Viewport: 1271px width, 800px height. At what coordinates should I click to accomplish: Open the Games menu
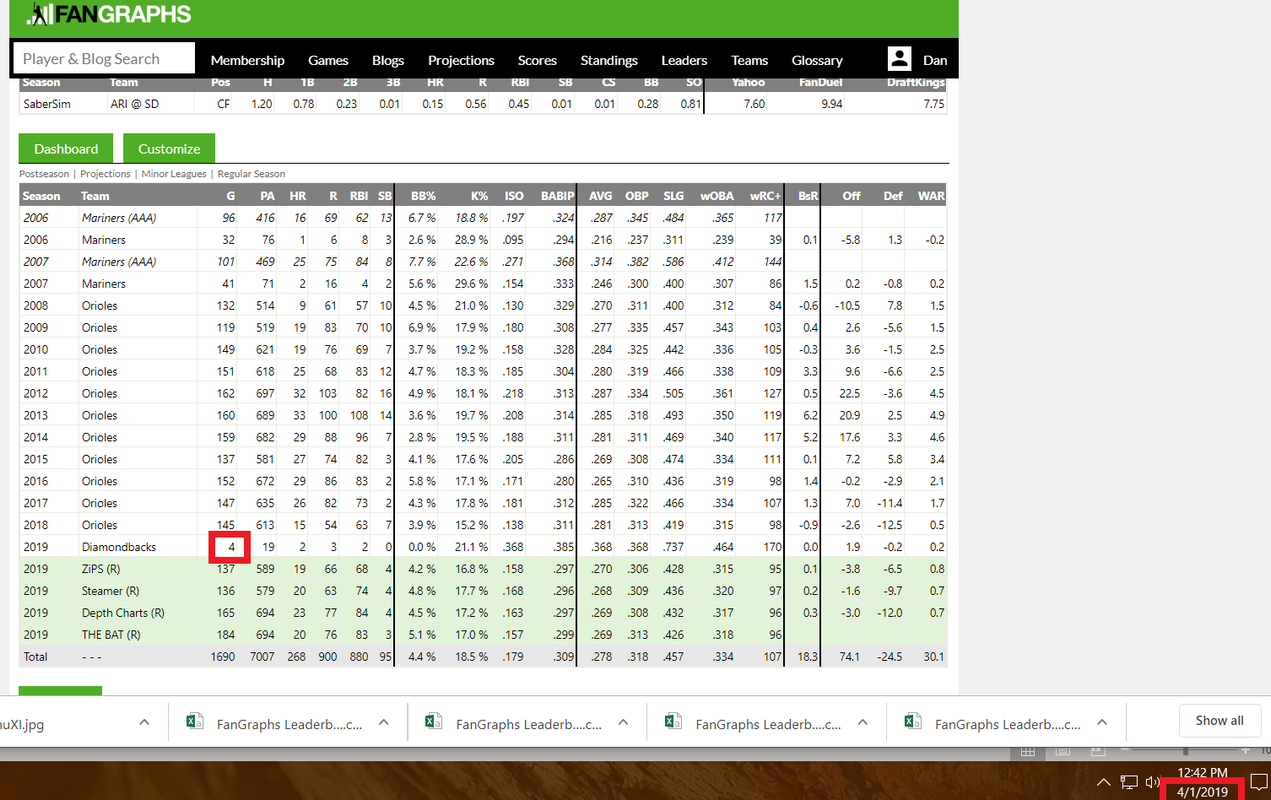click(x=328, y=60)
